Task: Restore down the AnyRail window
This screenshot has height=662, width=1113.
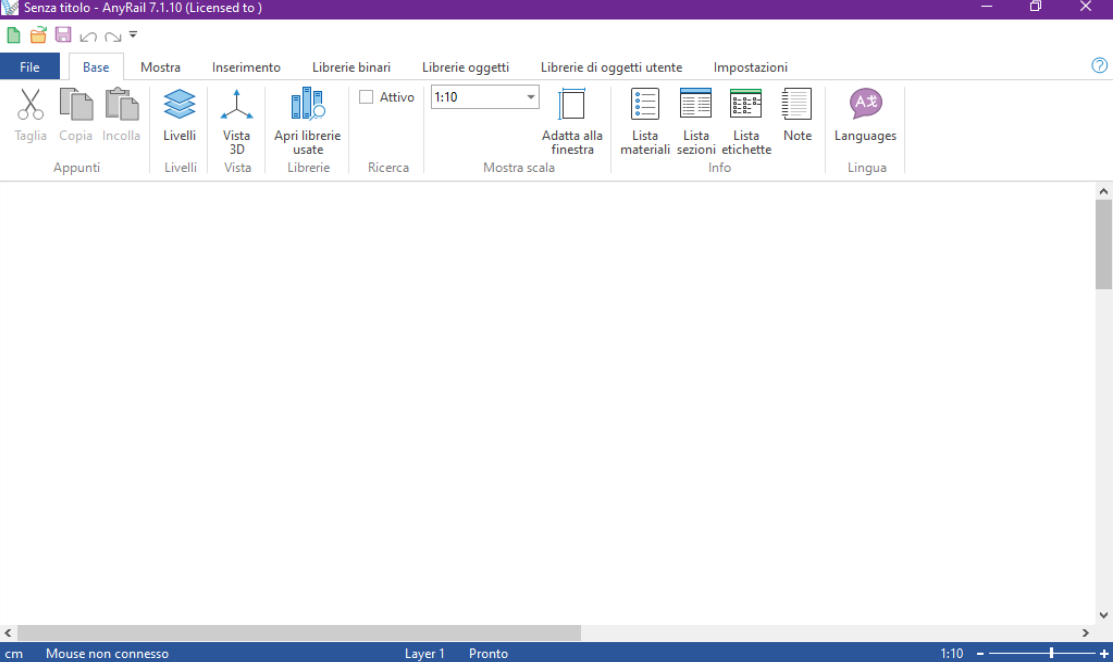Action: click(1036, 7)
